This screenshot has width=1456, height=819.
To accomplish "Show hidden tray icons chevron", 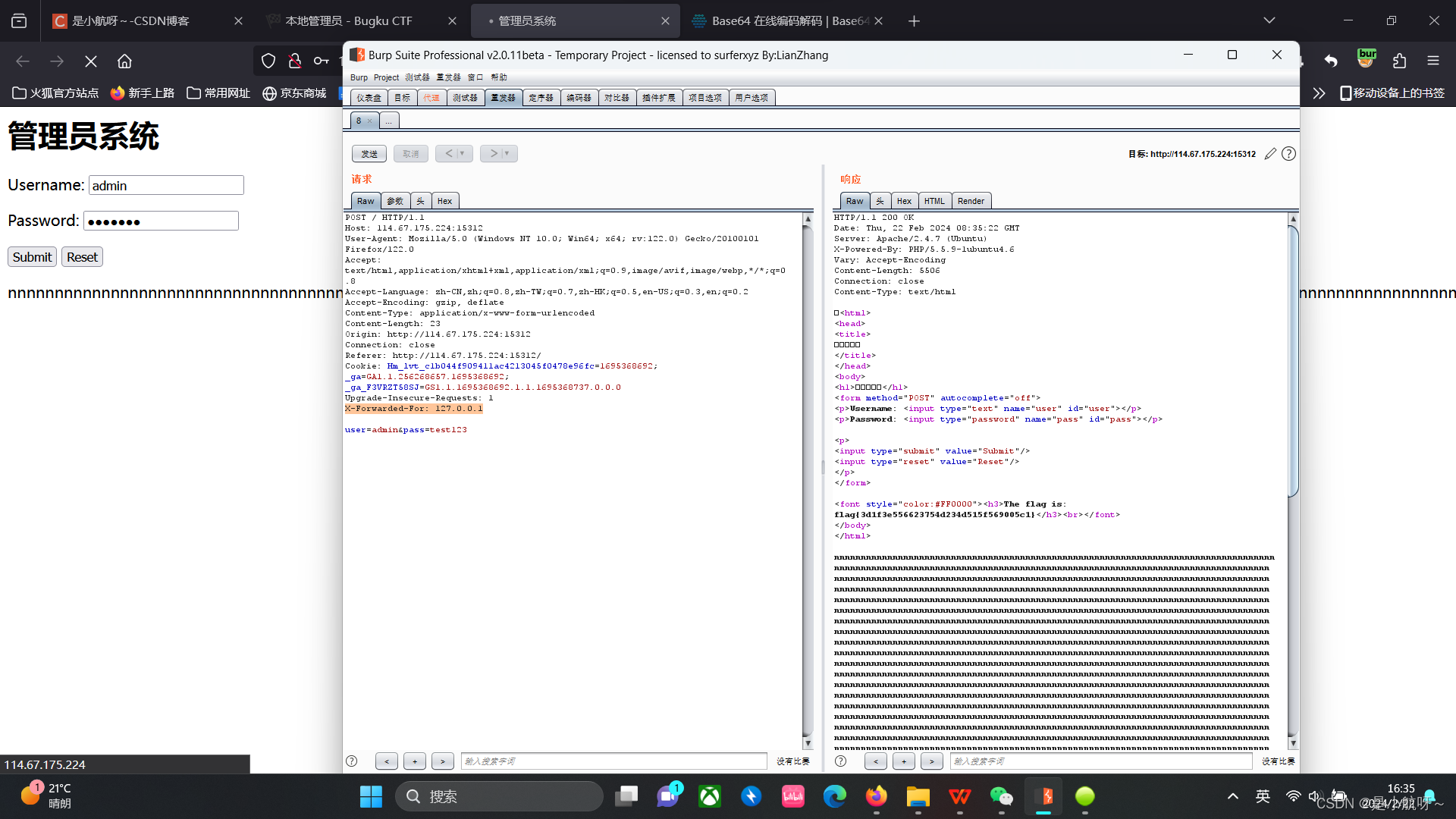I will (1233, 796).
